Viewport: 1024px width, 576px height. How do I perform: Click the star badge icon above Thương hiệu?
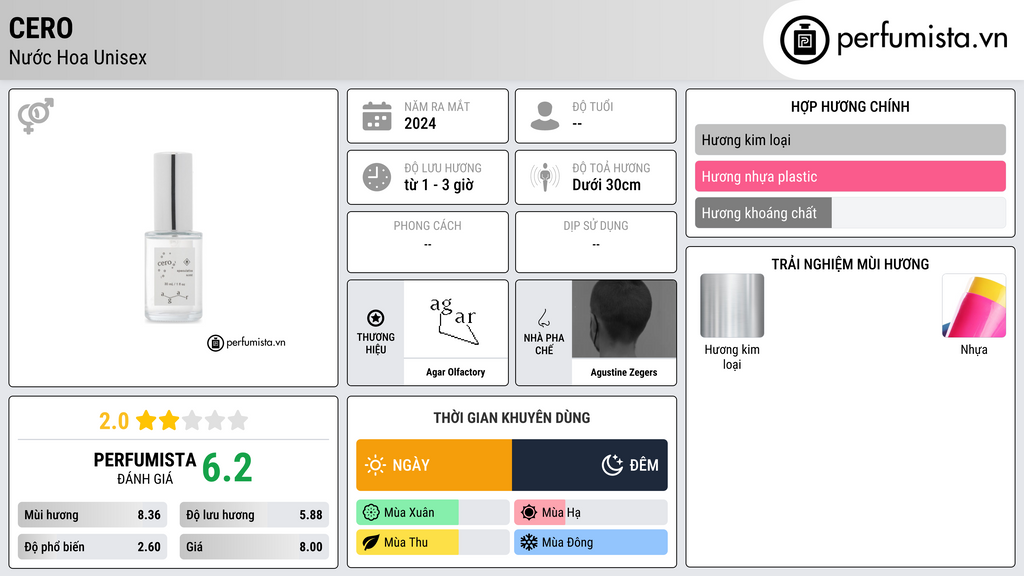(376, 318)
